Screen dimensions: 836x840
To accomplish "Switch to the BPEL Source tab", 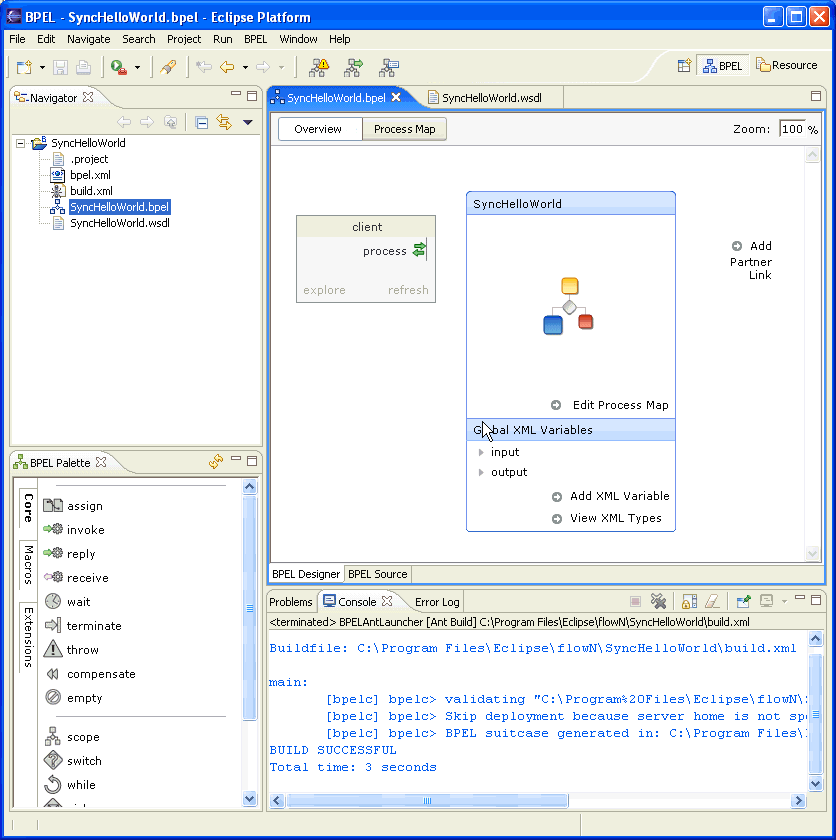I will pos(378,574).
